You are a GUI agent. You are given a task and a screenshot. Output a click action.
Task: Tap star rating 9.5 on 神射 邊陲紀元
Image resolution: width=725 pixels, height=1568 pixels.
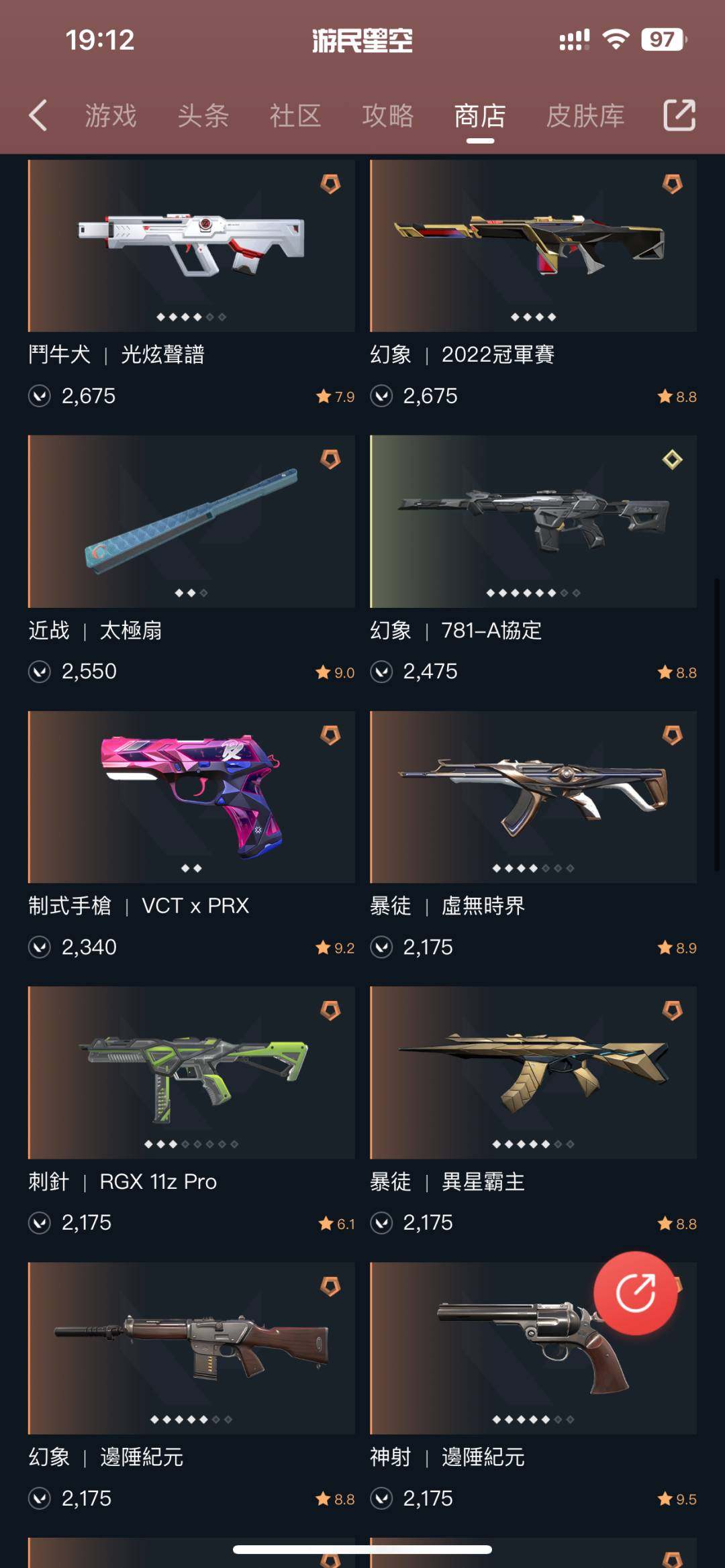click(x=677, y=1499)
